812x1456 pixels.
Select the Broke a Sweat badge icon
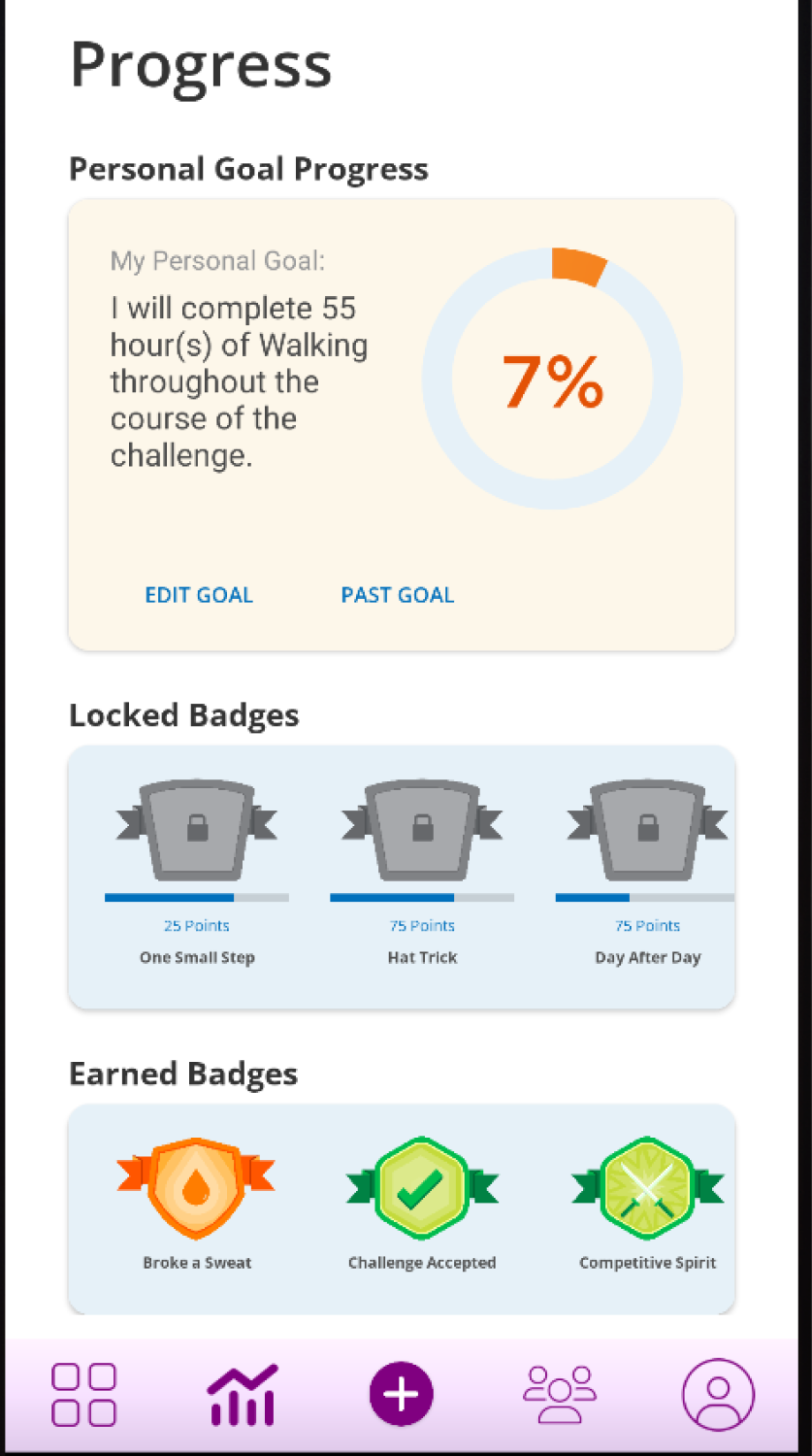point(196,1188)
